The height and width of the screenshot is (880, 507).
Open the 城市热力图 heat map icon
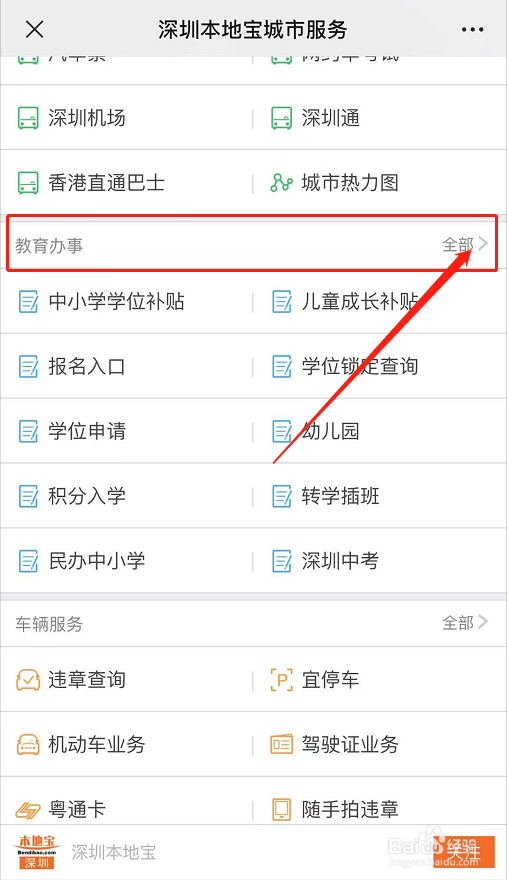(x=282, y=183)
